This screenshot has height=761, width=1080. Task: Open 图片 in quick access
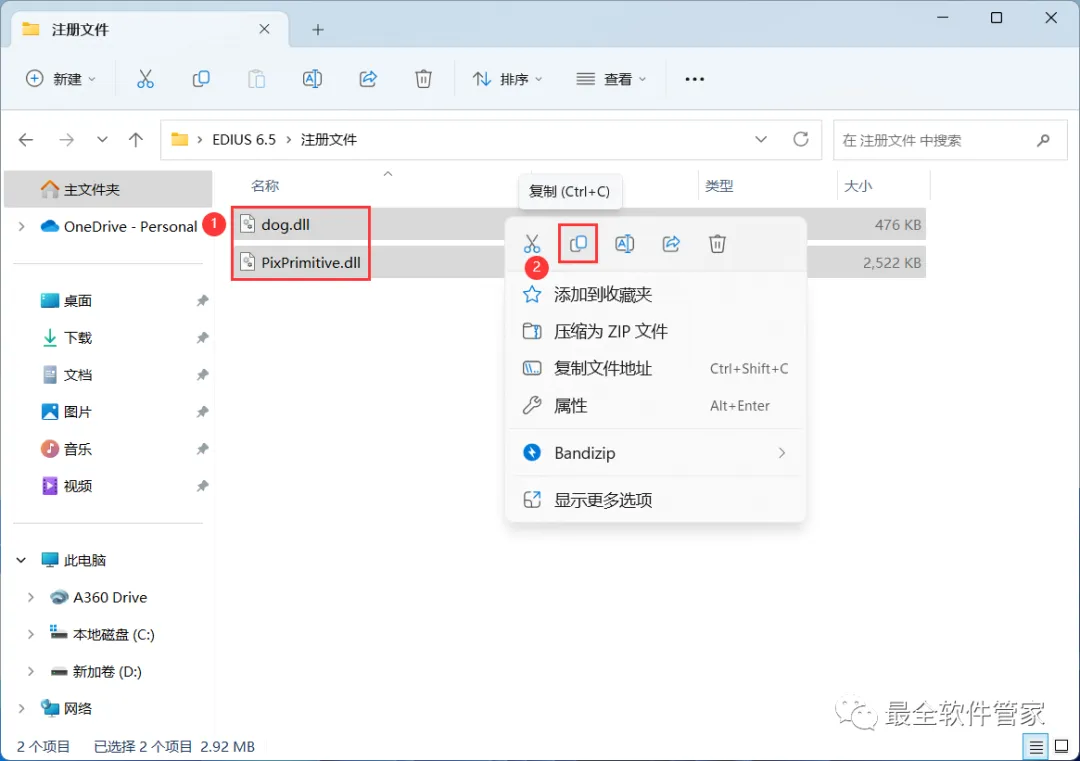click(77, 413)
